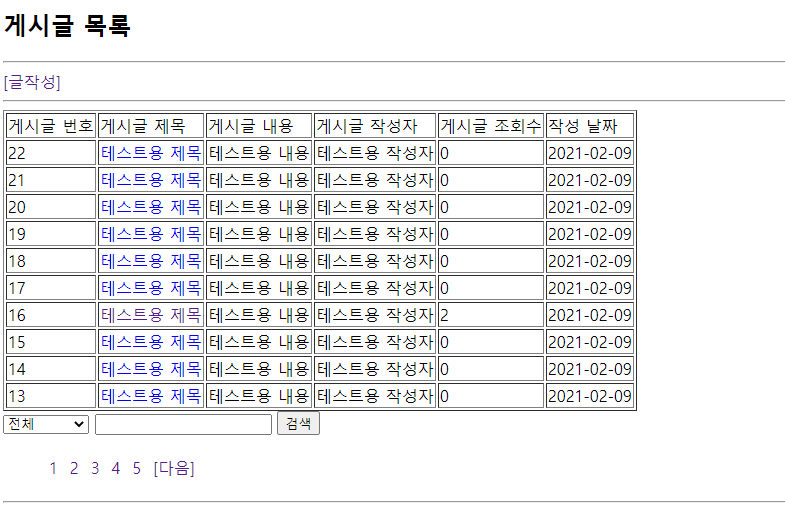Screen dimensions: 785x505
Task: Click 테스트용 작성자 author cell in row 17
Action: coord(375,288)
